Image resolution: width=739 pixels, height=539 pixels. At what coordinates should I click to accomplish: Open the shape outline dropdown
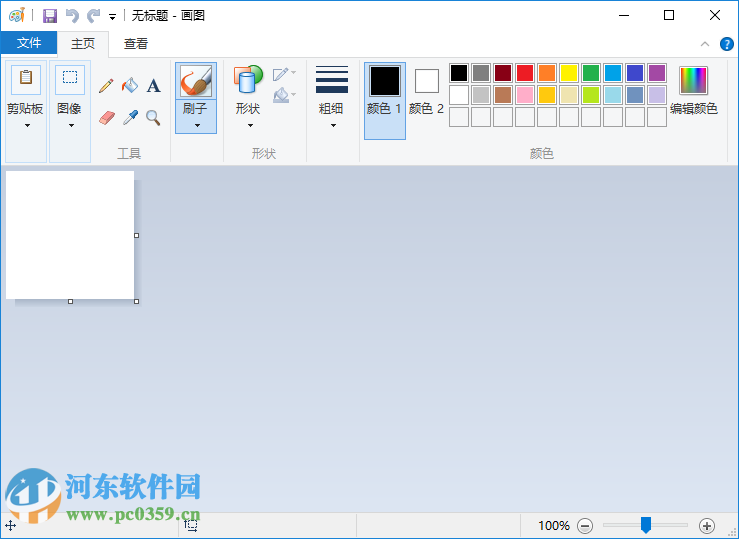[284, 74]
